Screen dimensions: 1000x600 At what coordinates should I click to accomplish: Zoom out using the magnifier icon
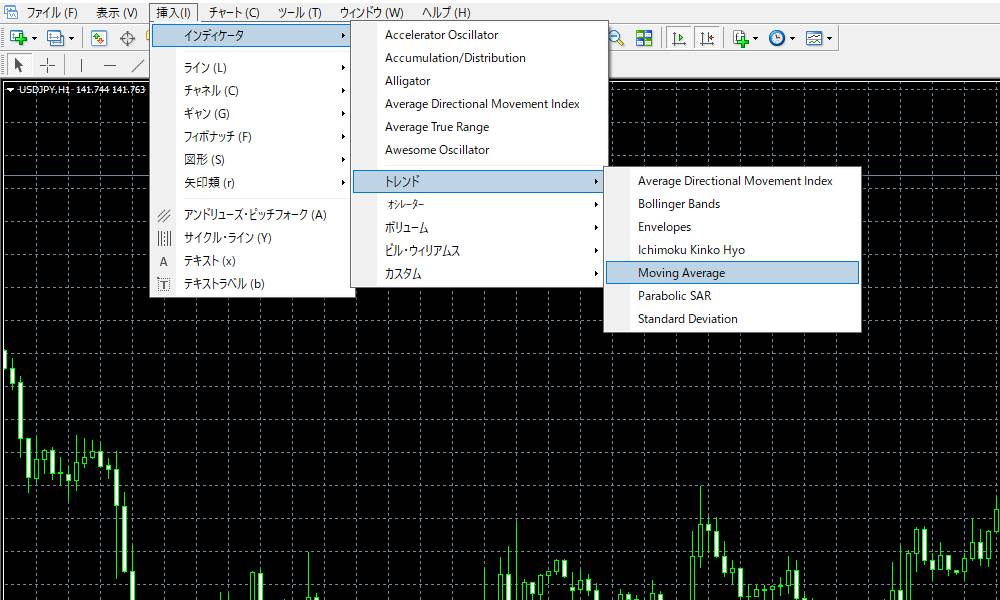[x=615, y=37]
